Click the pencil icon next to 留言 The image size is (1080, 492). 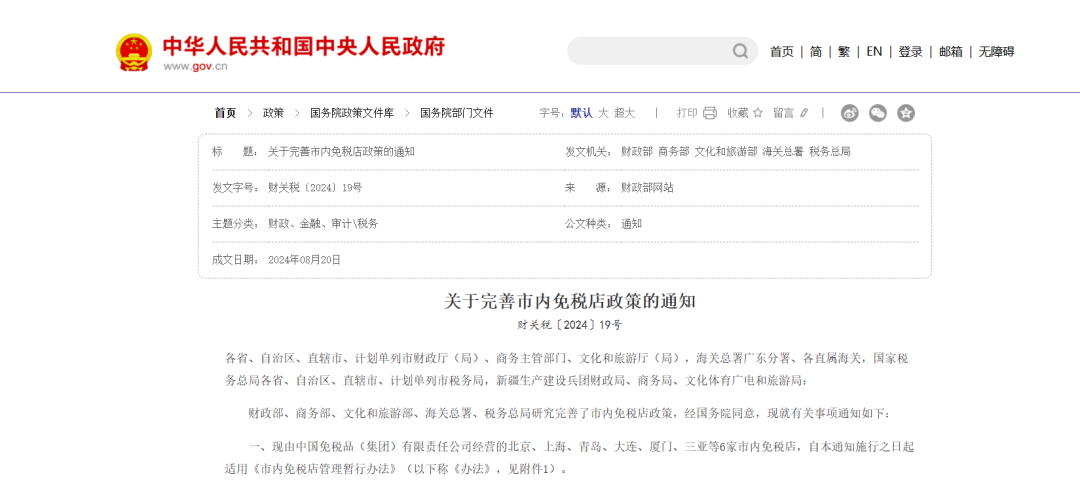point(803,113)
